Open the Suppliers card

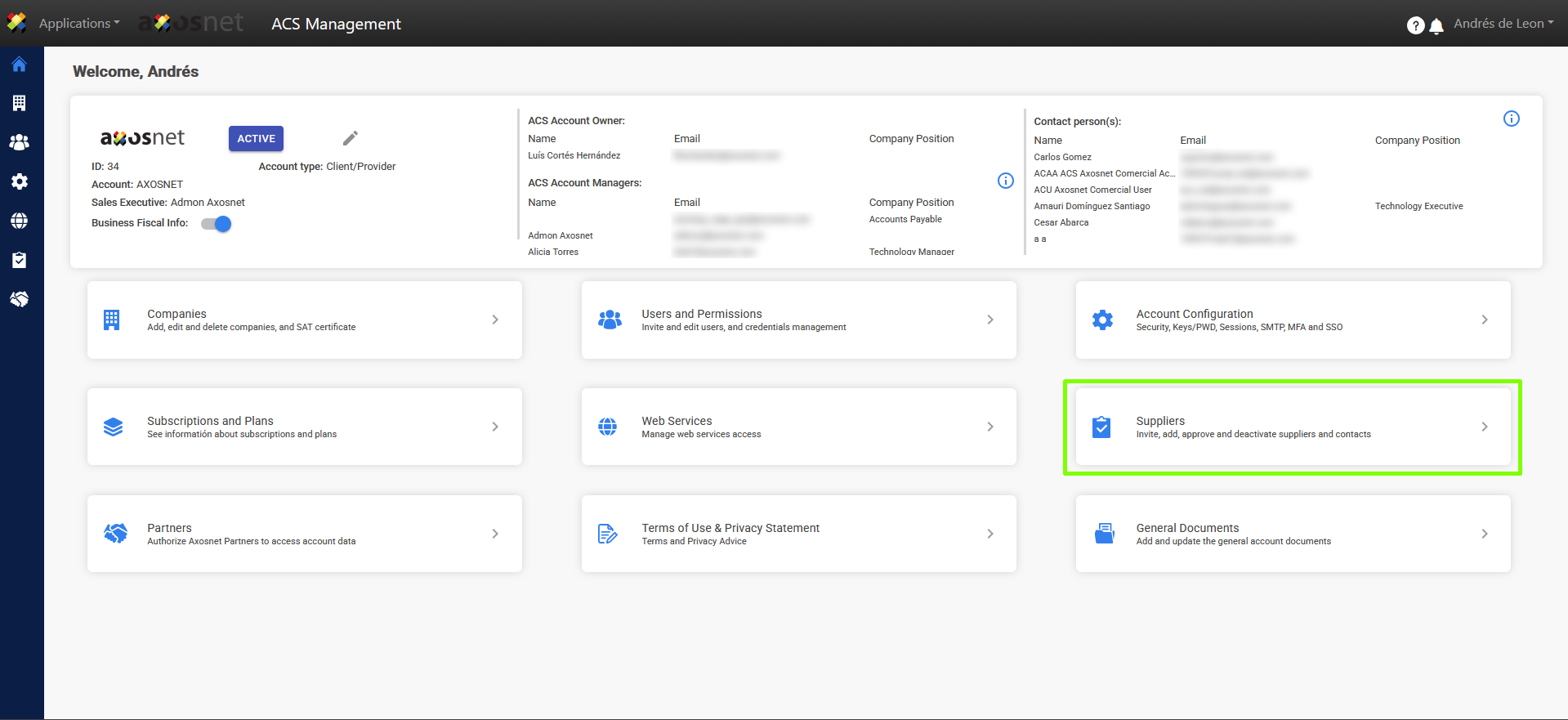tap(1292, 427)
